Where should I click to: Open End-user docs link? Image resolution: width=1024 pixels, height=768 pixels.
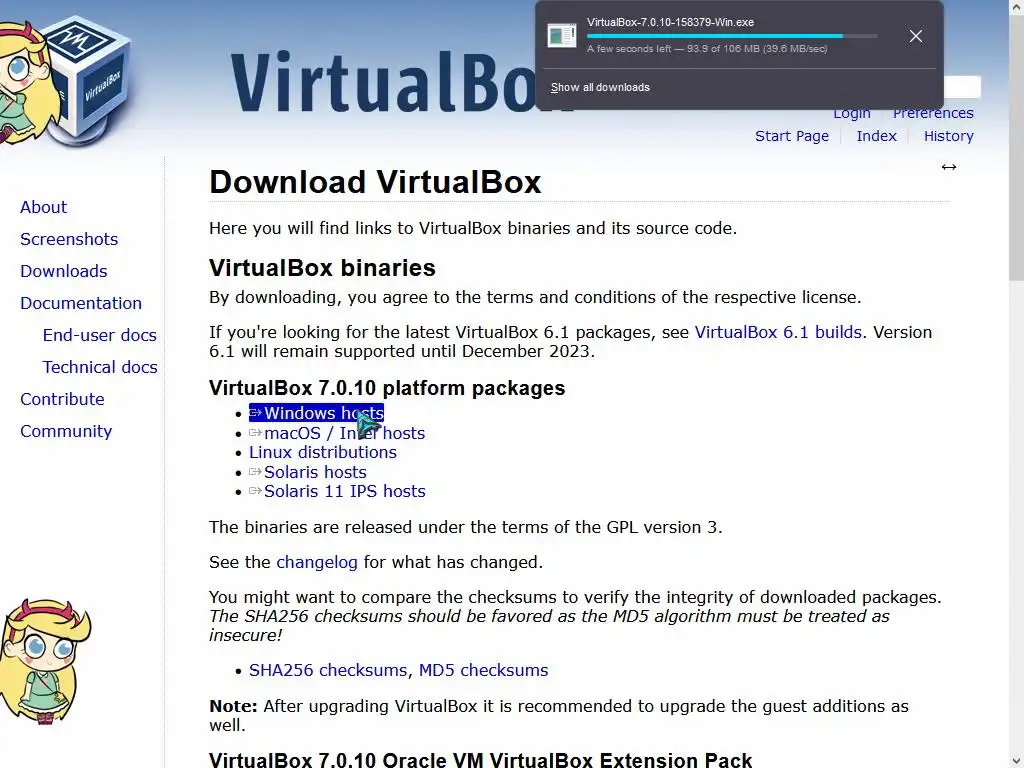coord(100,335)
